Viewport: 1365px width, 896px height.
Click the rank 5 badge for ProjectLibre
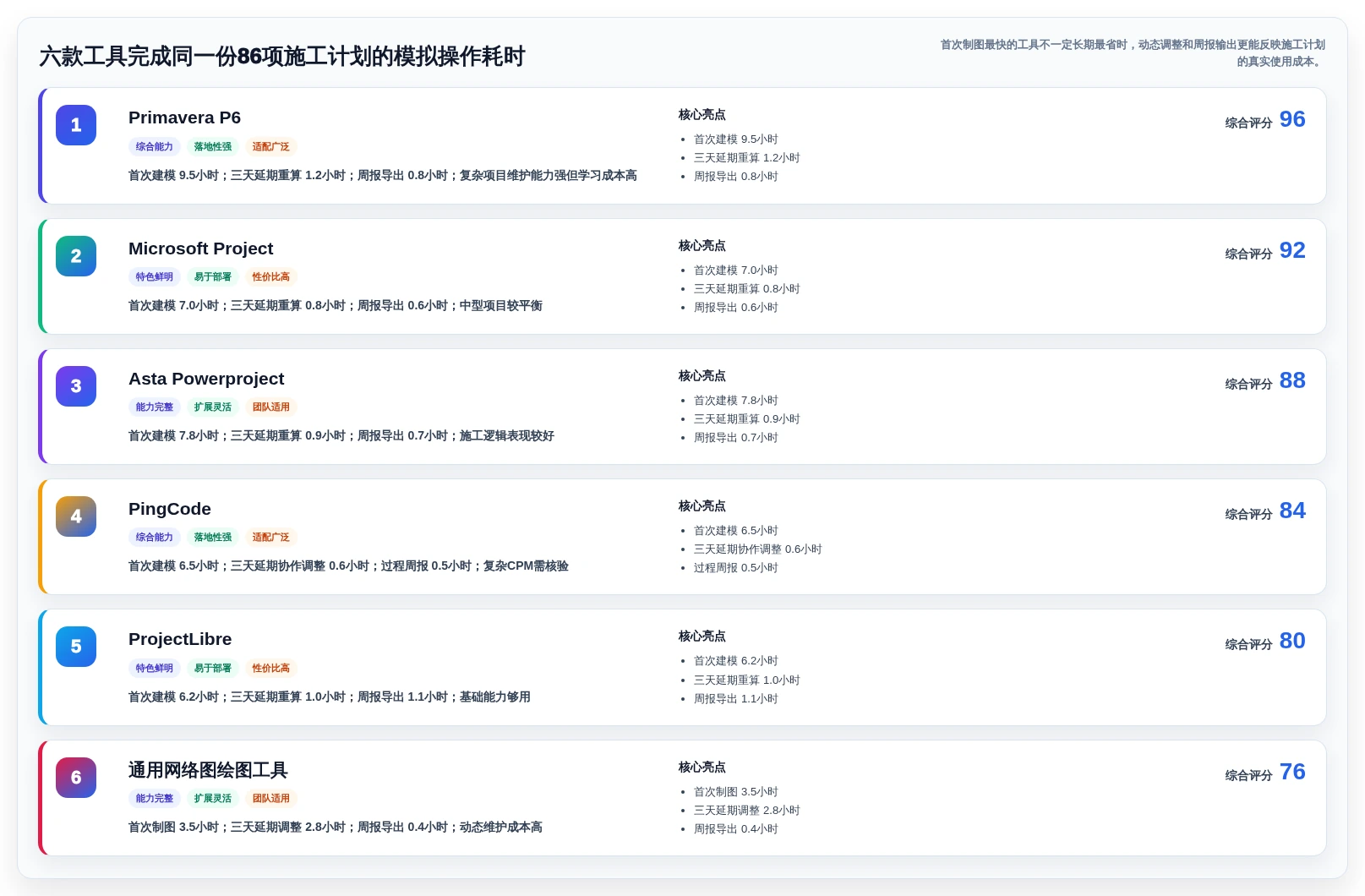(x=76, y=647)
